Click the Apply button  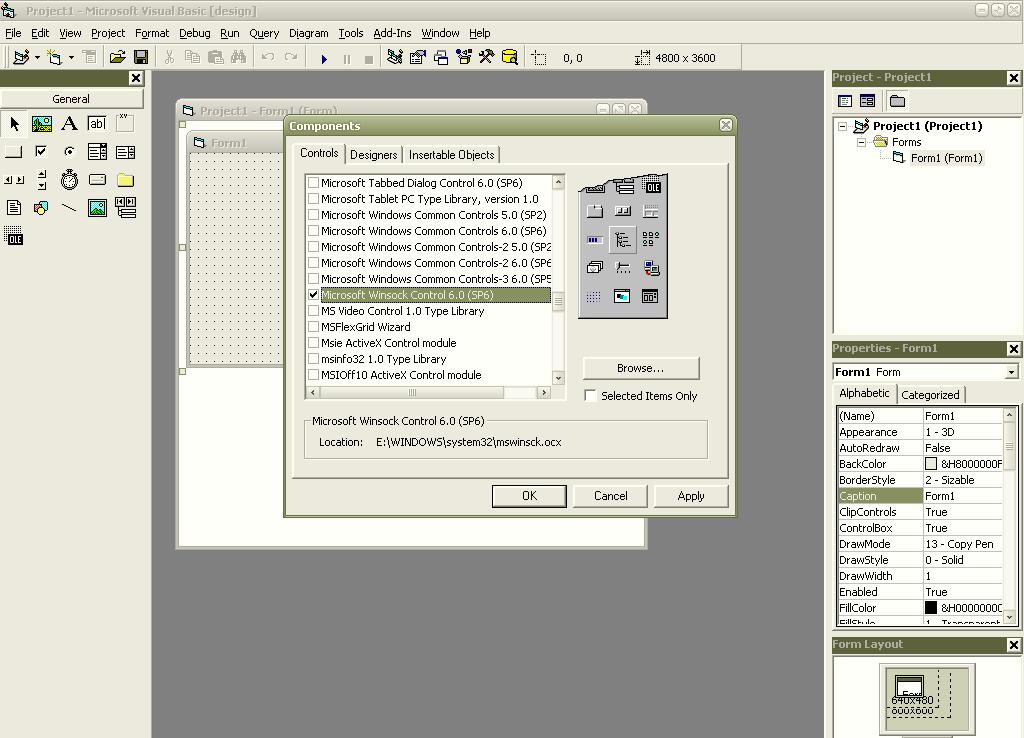tap(691, 496)
